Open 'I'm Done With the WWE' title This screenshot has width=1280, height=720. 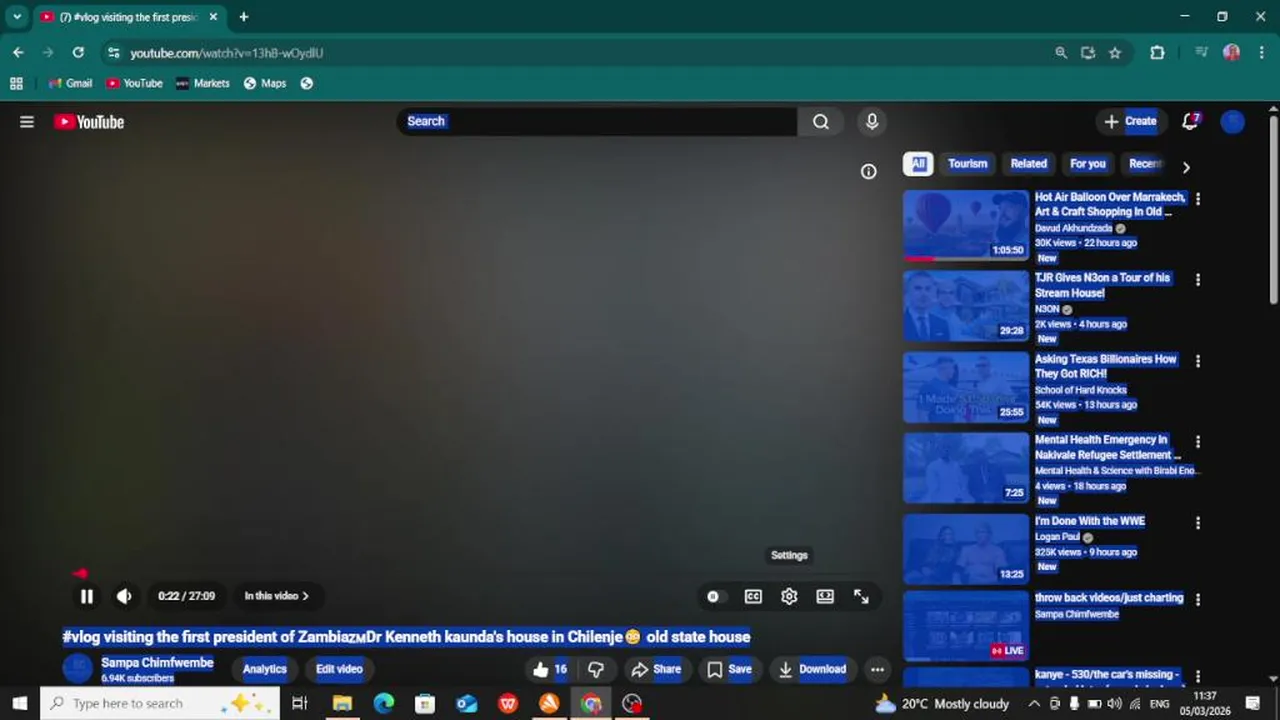1090,521
